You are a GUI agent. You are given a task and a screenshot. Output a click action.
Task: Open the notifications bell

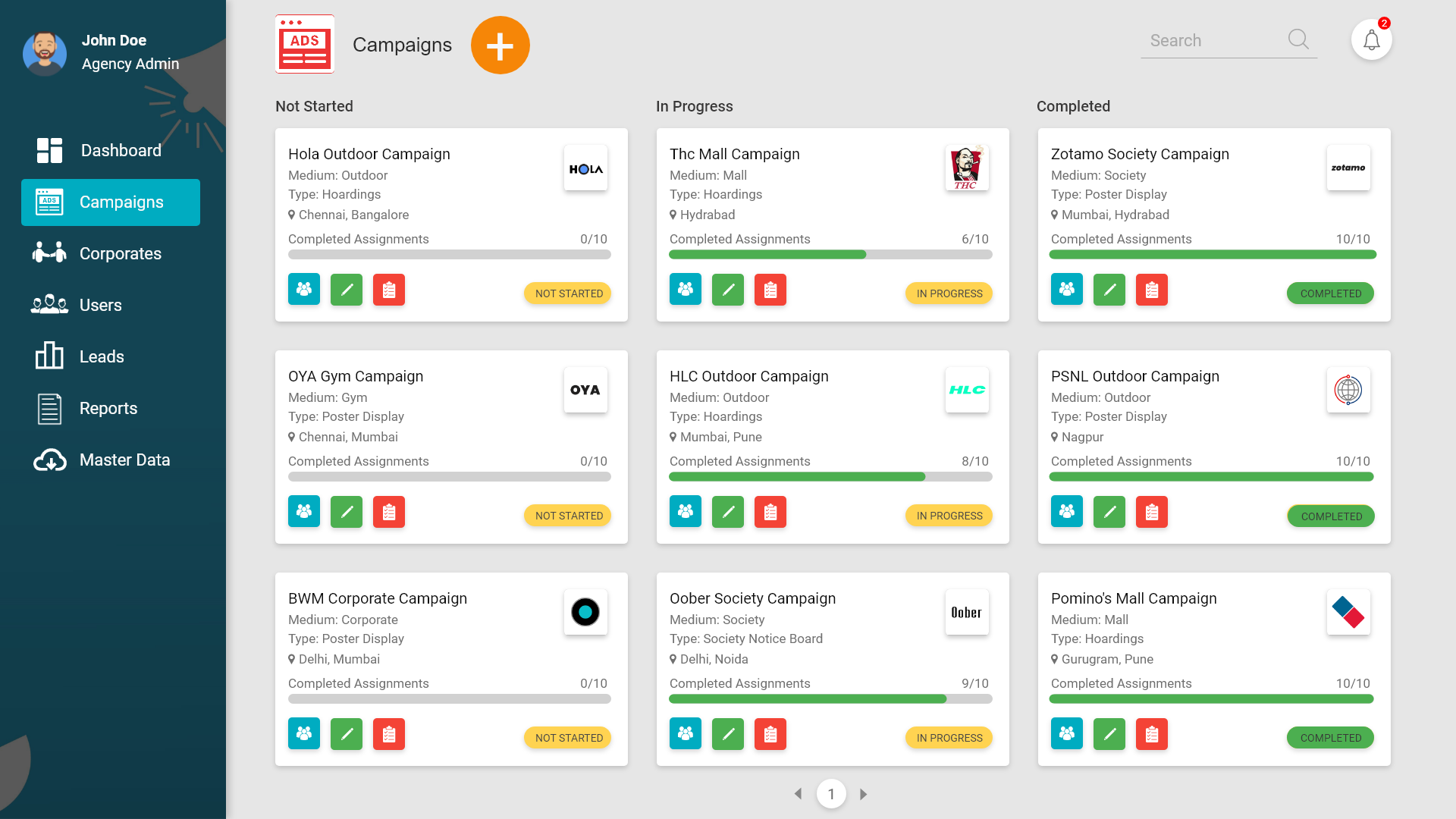tap(1371, 39)
